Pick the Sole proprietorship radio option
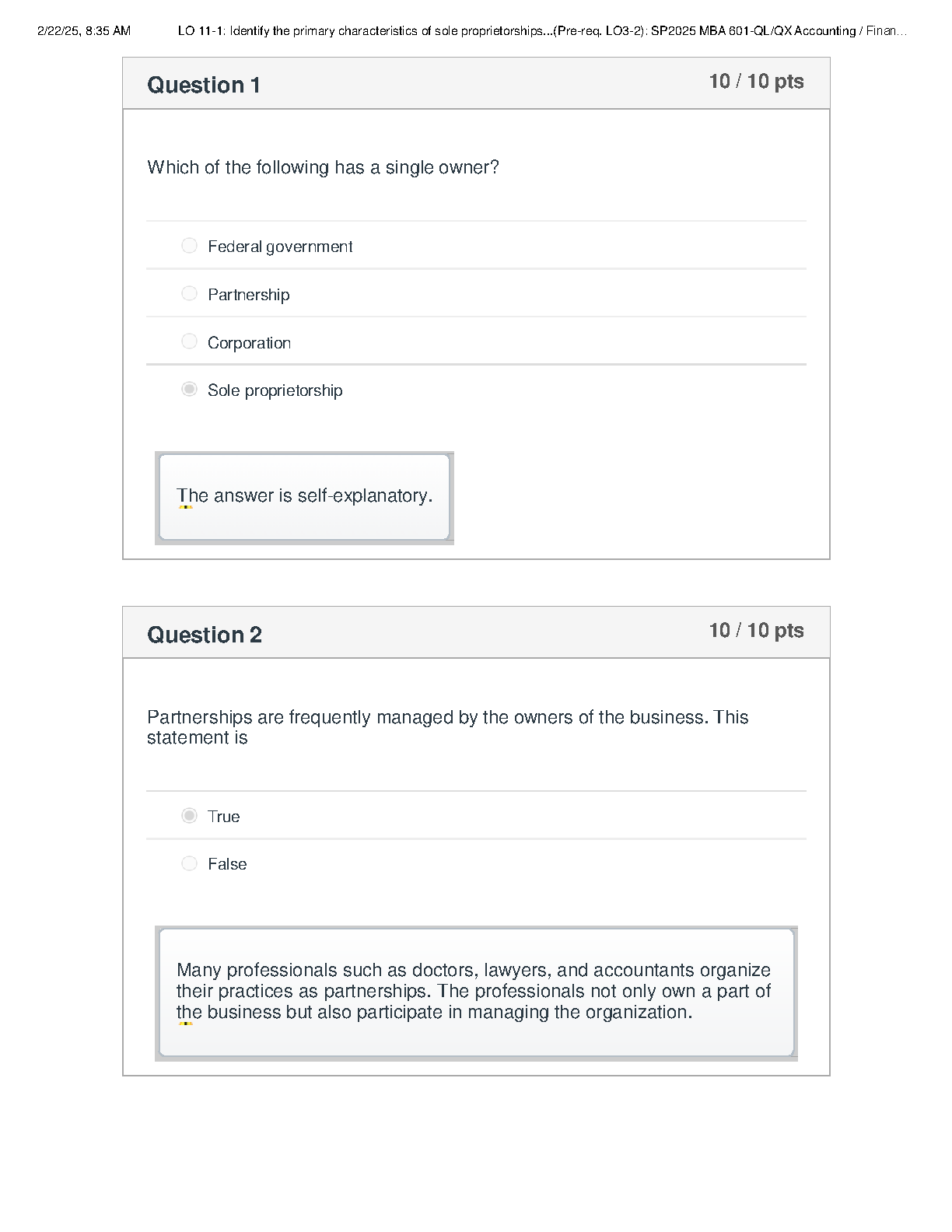Viewport: 952px width, 1232px height. pos(189,389)
